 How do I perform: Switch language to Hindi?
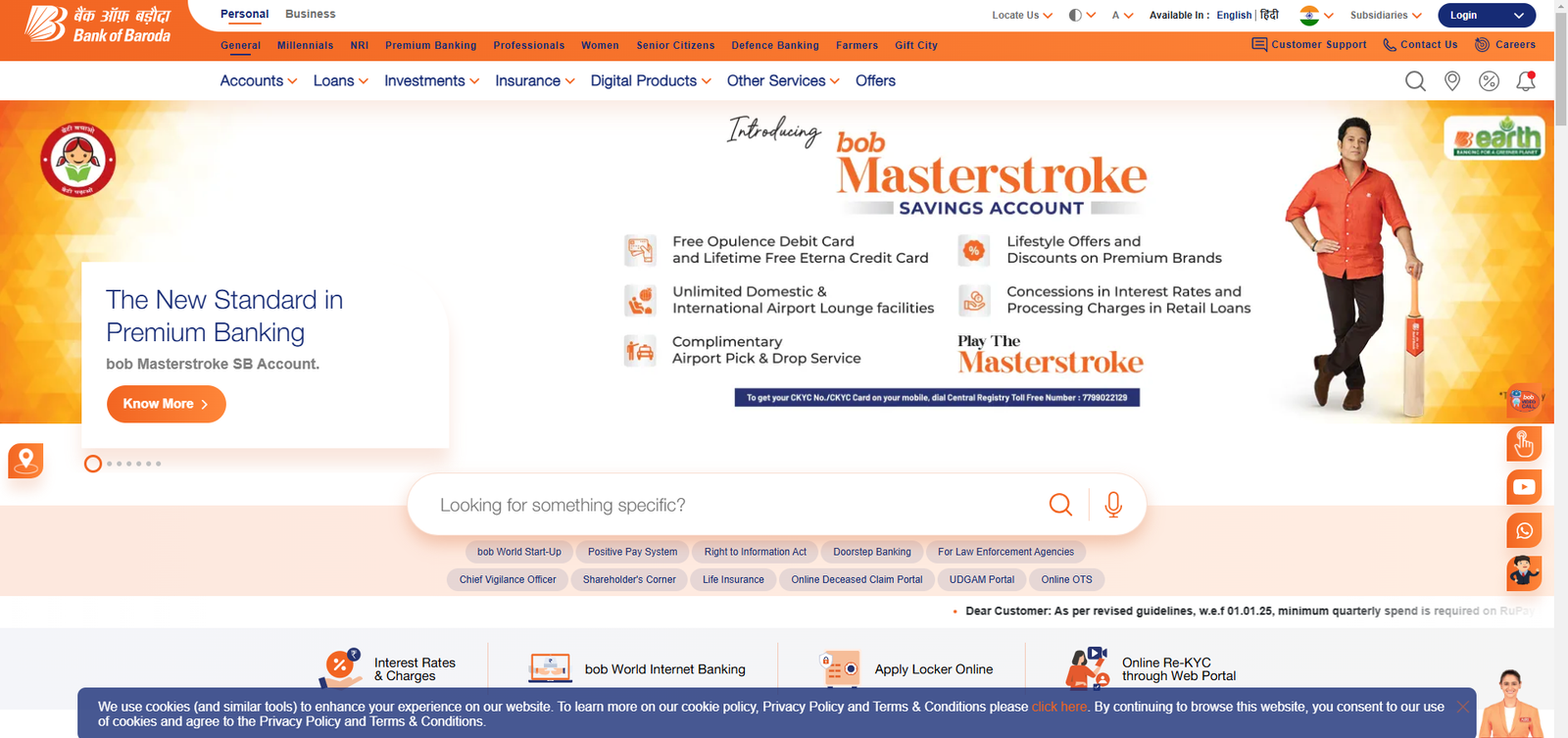[1269, 15]
